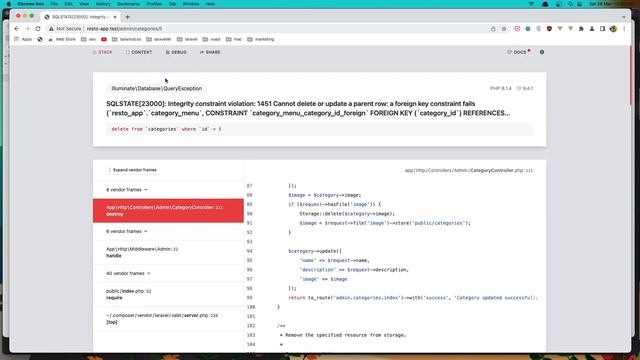This screenshot has width=640, height=360.
Task: Click the blue circular extension icon
Action: coord(528,29)
